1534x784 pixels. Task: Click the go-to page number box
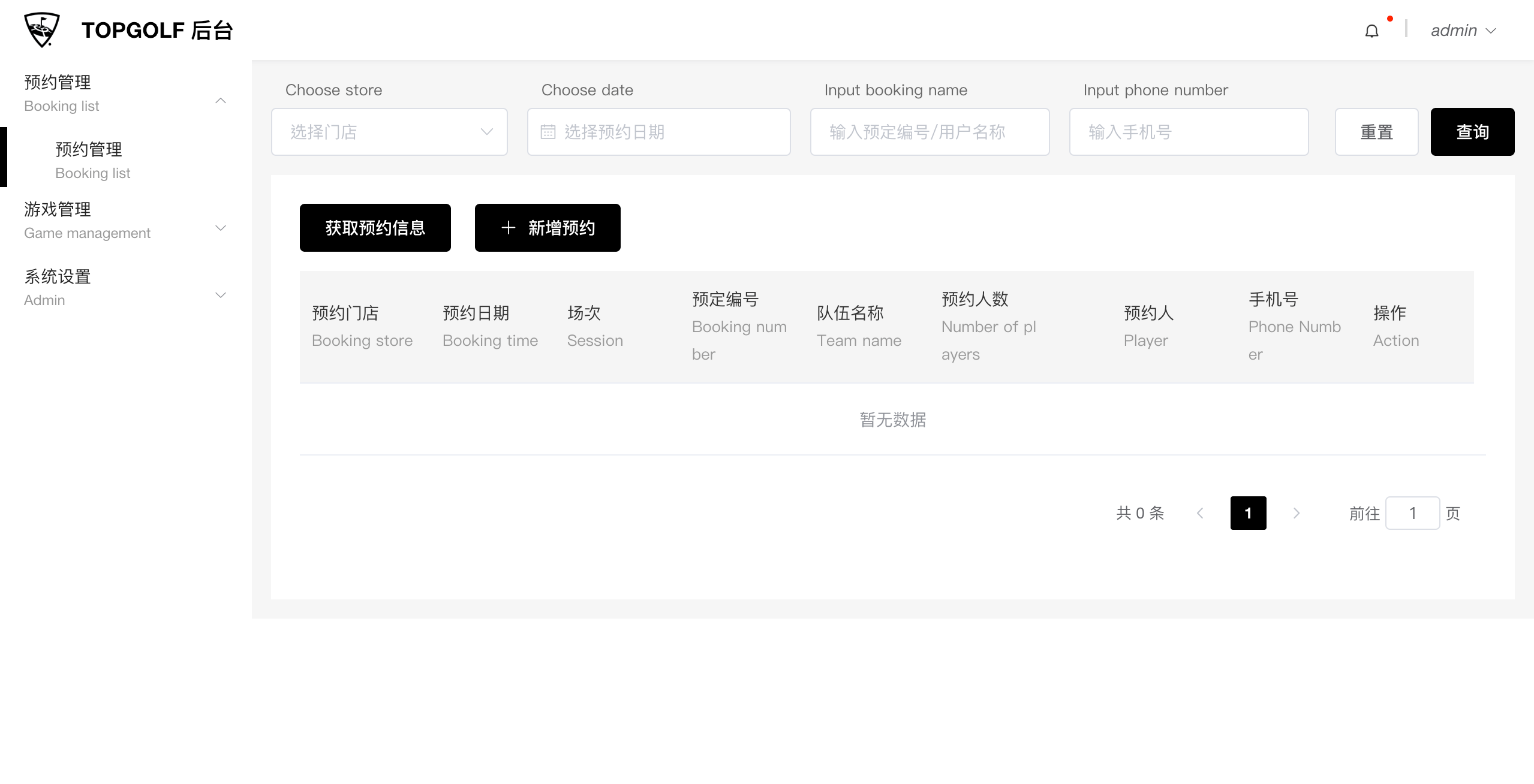coord(1412,513)
